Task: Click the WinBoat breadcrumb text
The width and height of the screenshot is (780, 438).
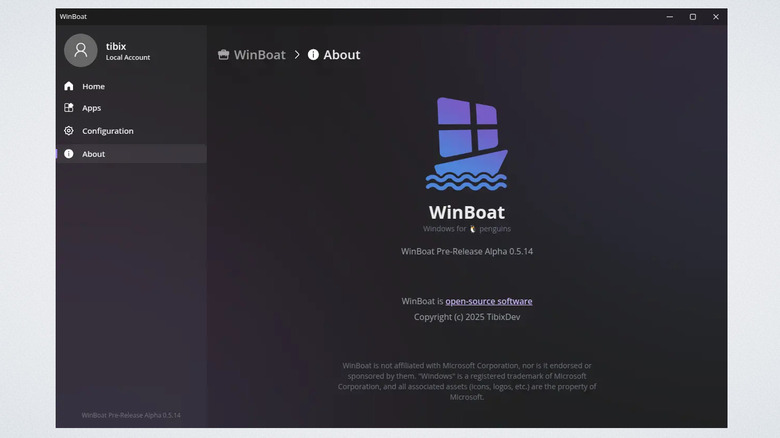Action: (x=260, y=55)
